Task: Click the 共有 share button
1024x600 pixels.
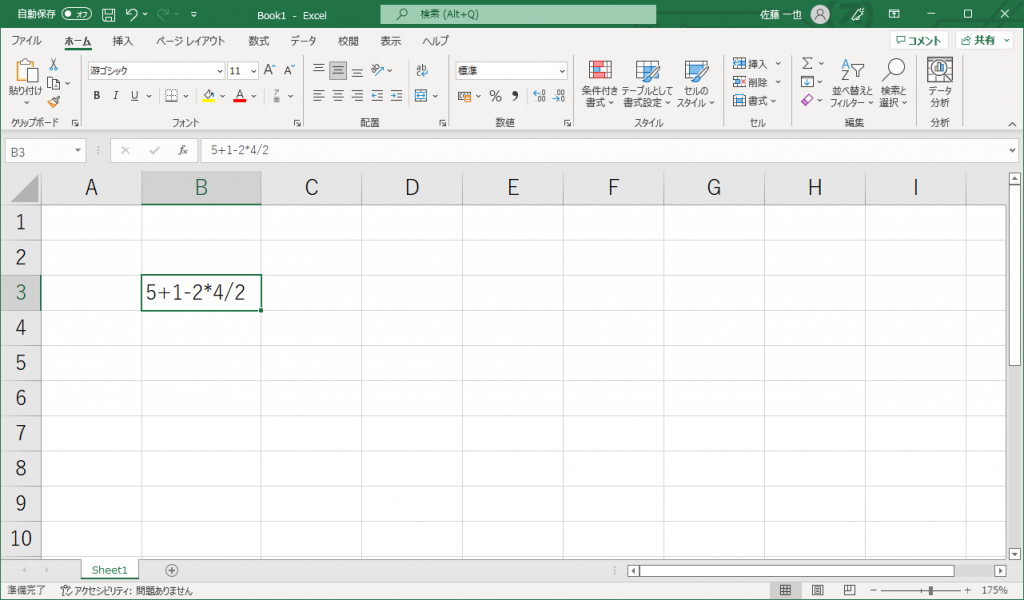Action: pyautogui.click(x=985, y=40)
